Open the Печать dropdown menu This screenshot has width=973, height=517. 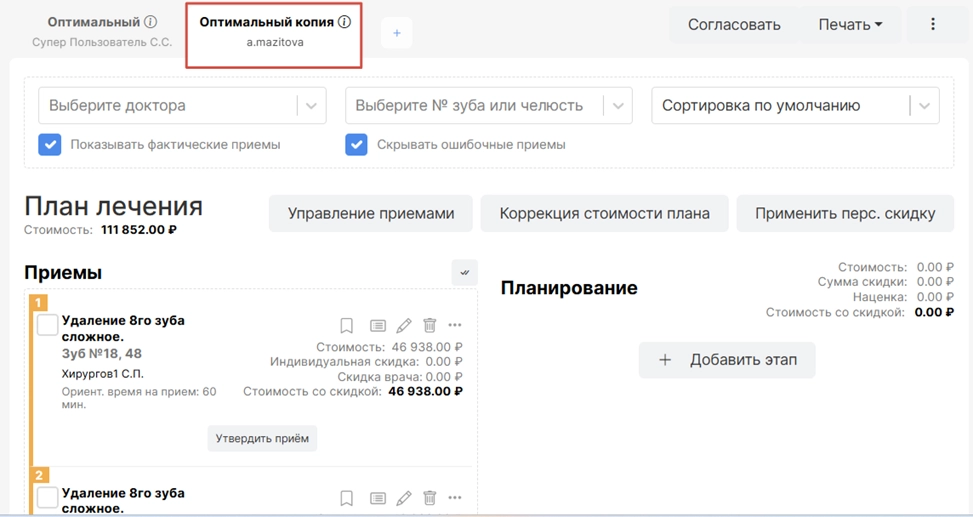pyautogui.click(x=849, y=25)
